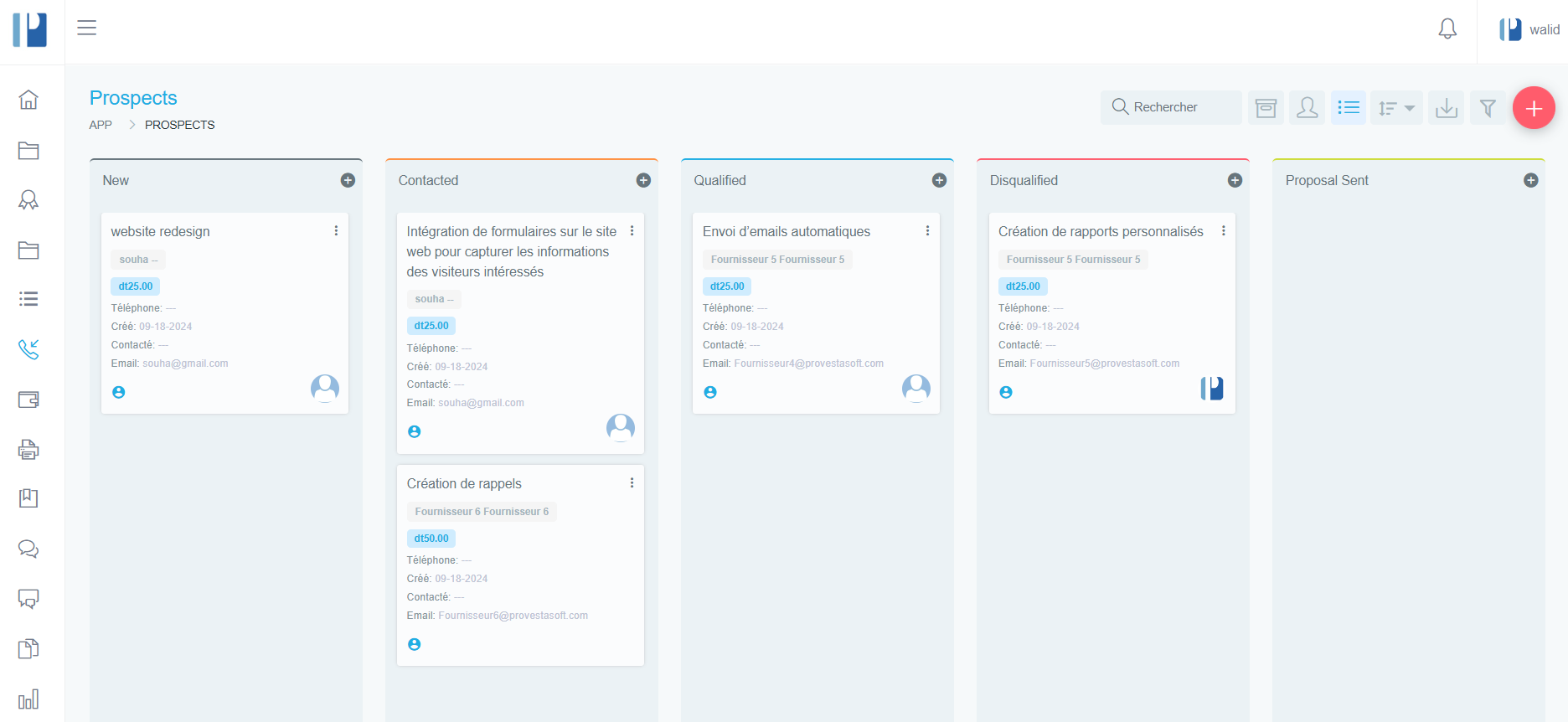Open the walid user profile menu
The width and height of the screenshot is (1568, 722).
tap(1529, 30)
